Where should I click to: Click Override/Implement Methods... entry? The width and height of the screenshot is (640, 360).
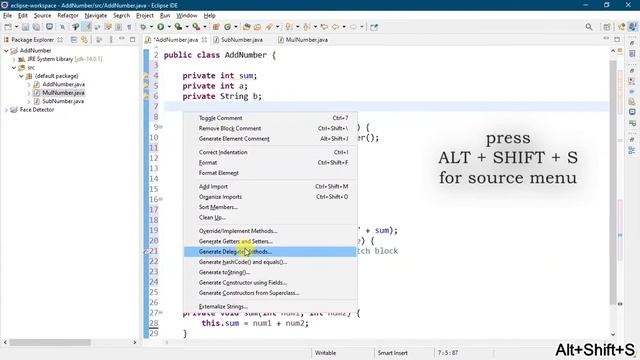(270, 231)
